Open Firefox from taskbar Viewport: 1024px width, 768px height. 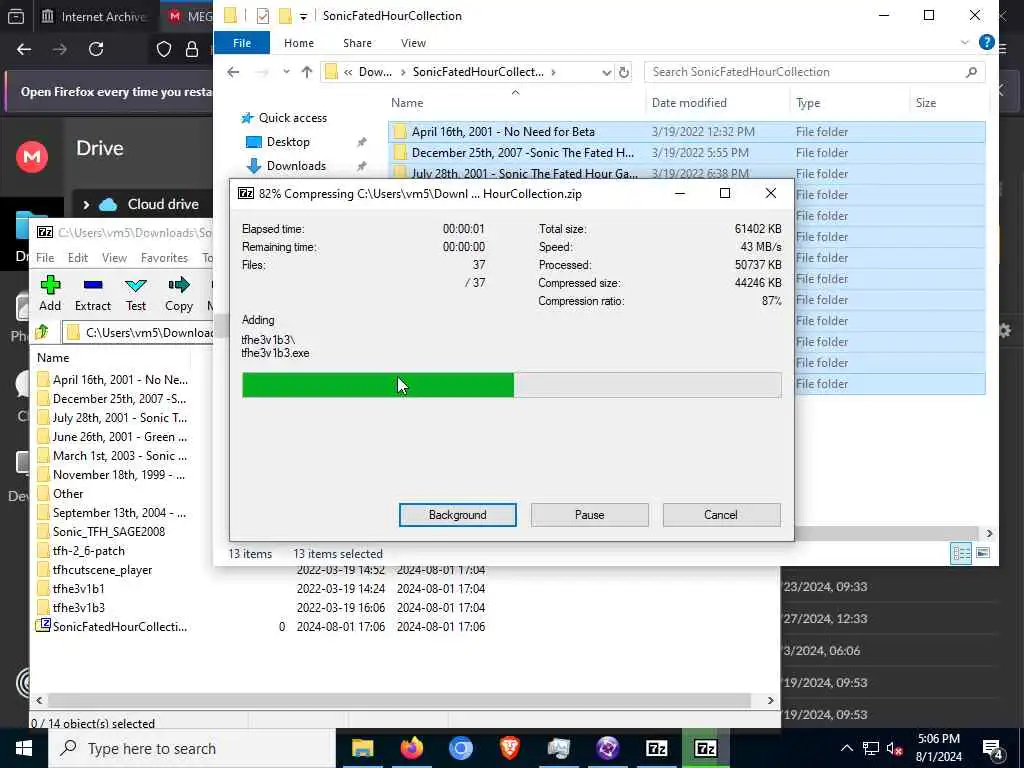click(411, 748)
